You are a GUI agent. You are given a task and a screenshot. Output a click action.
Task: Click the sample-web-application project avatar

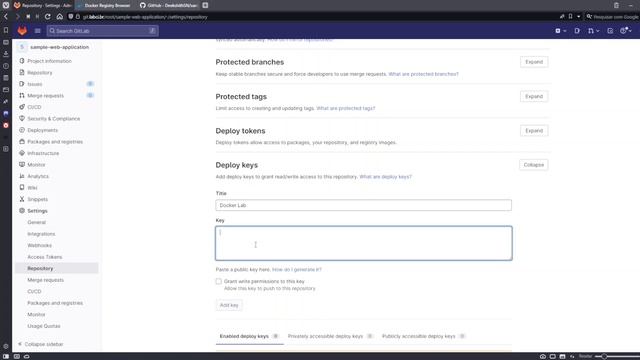point(22,47)
